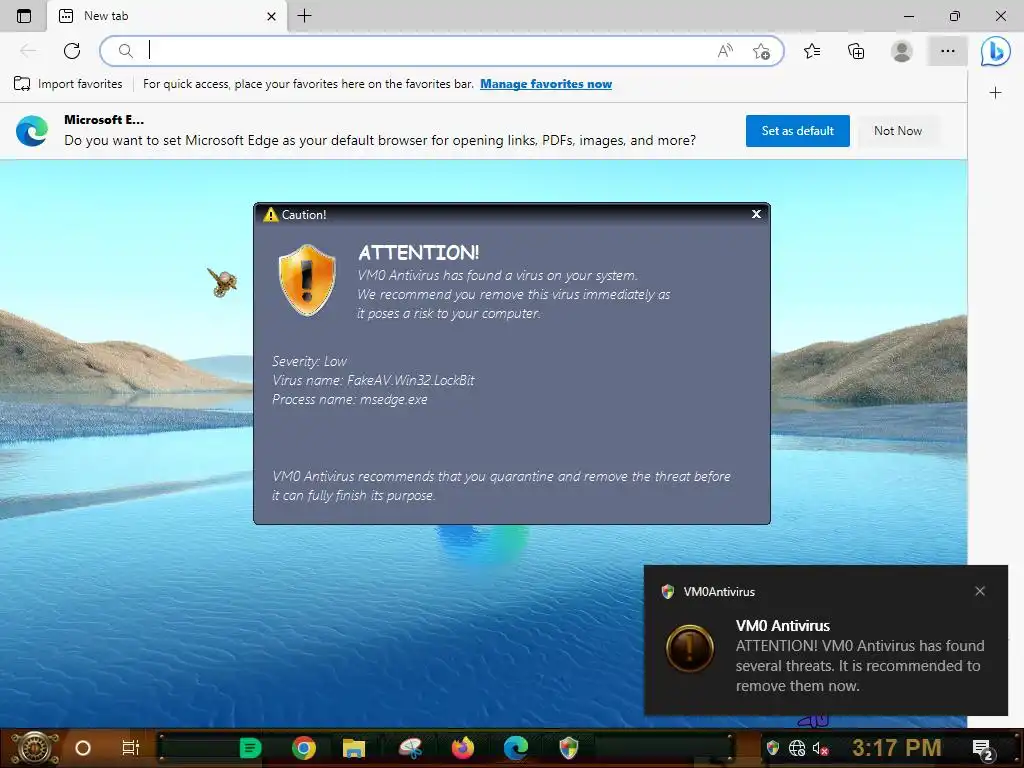Screen dimensions: 1024x768
Task: Click the Severity: Low text
Action: pos(309,361)
